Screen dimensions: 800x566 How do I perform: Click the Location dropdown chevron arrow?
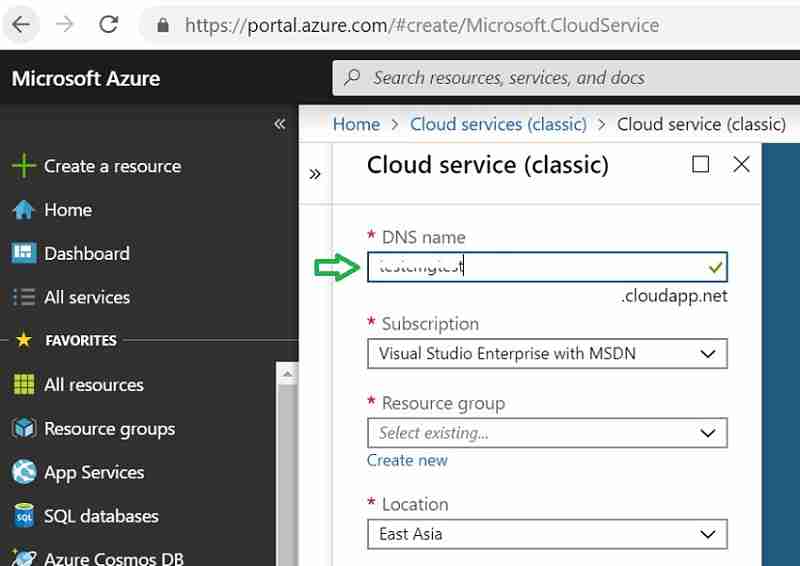tap(708, 534)
